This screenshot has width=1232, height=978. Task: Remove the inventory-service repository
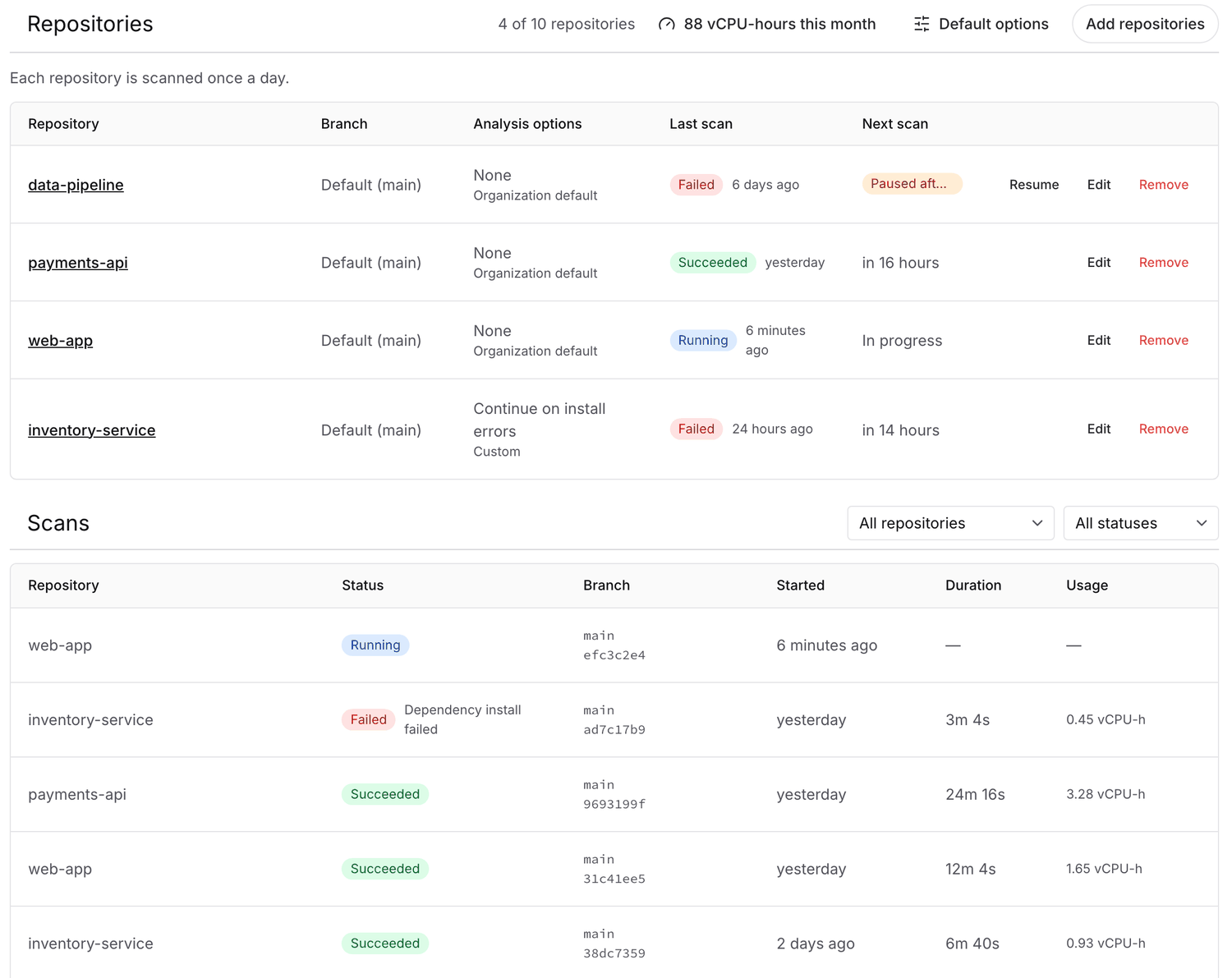(x=1164, y=429)
